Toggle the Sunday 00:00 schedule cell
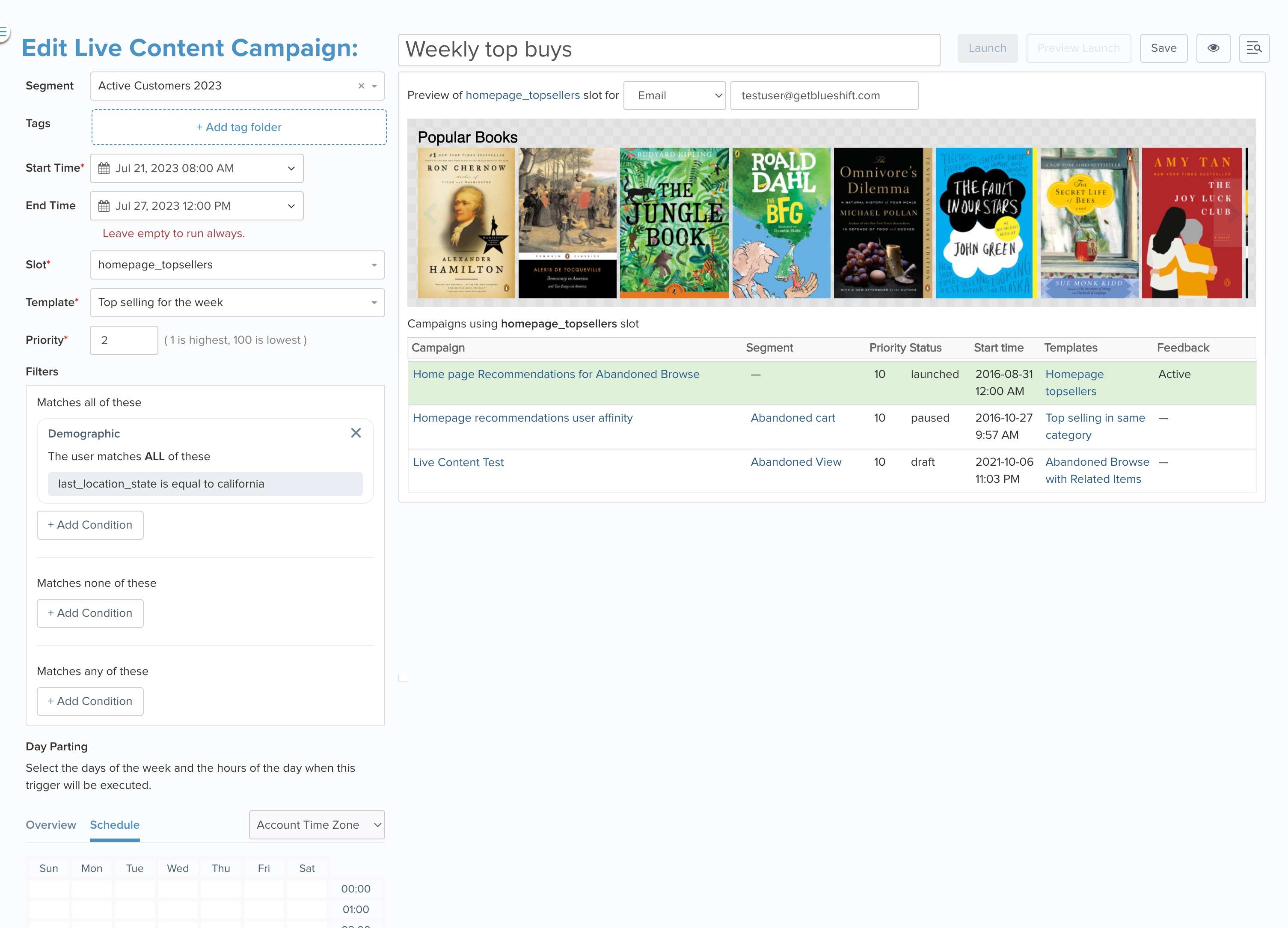1288x928 pixels. click(48, 889)
